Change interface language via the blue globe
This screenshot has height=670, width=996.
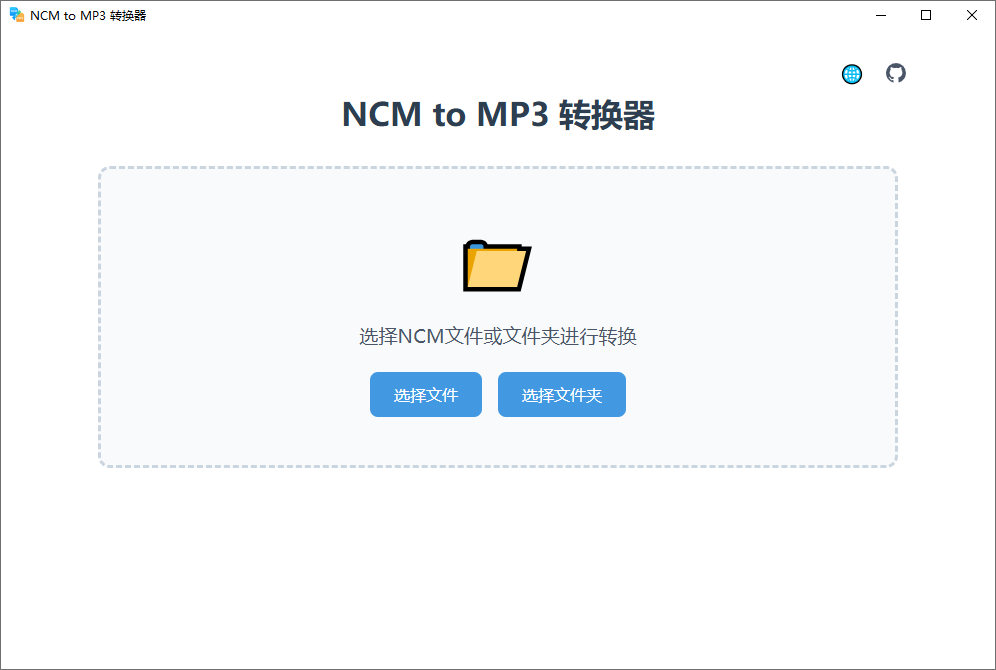(x=852, y=74)
